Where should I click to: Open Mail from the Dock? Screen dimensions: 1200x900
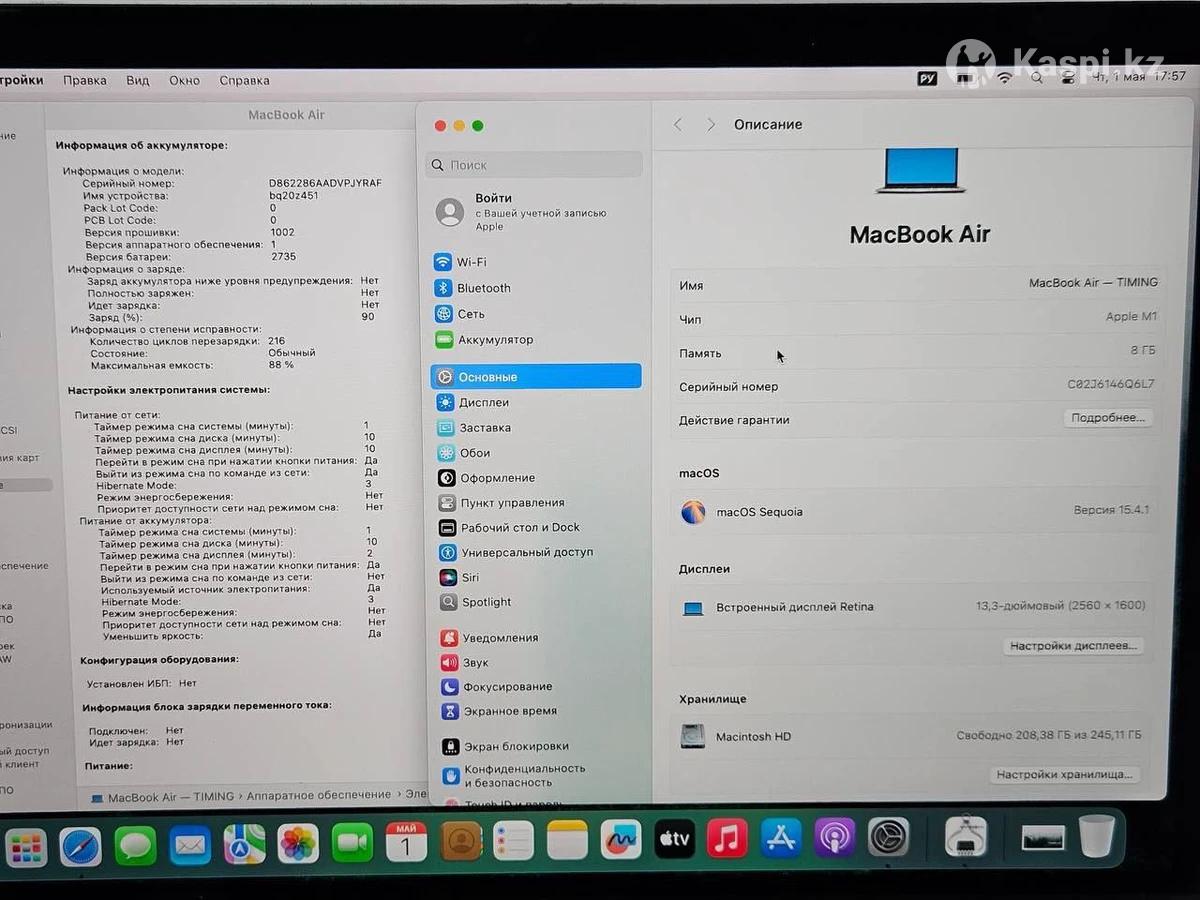[190, 845]
